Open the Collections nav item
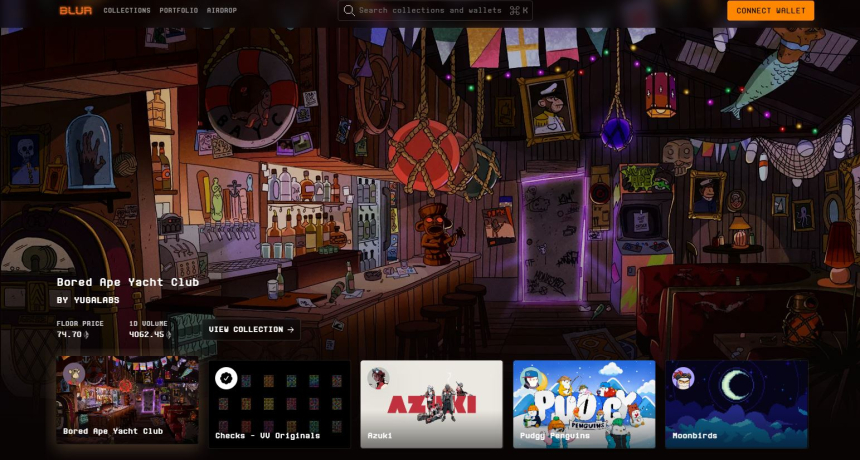Viewport: 860px width, 460px height. tap(127, 11)
